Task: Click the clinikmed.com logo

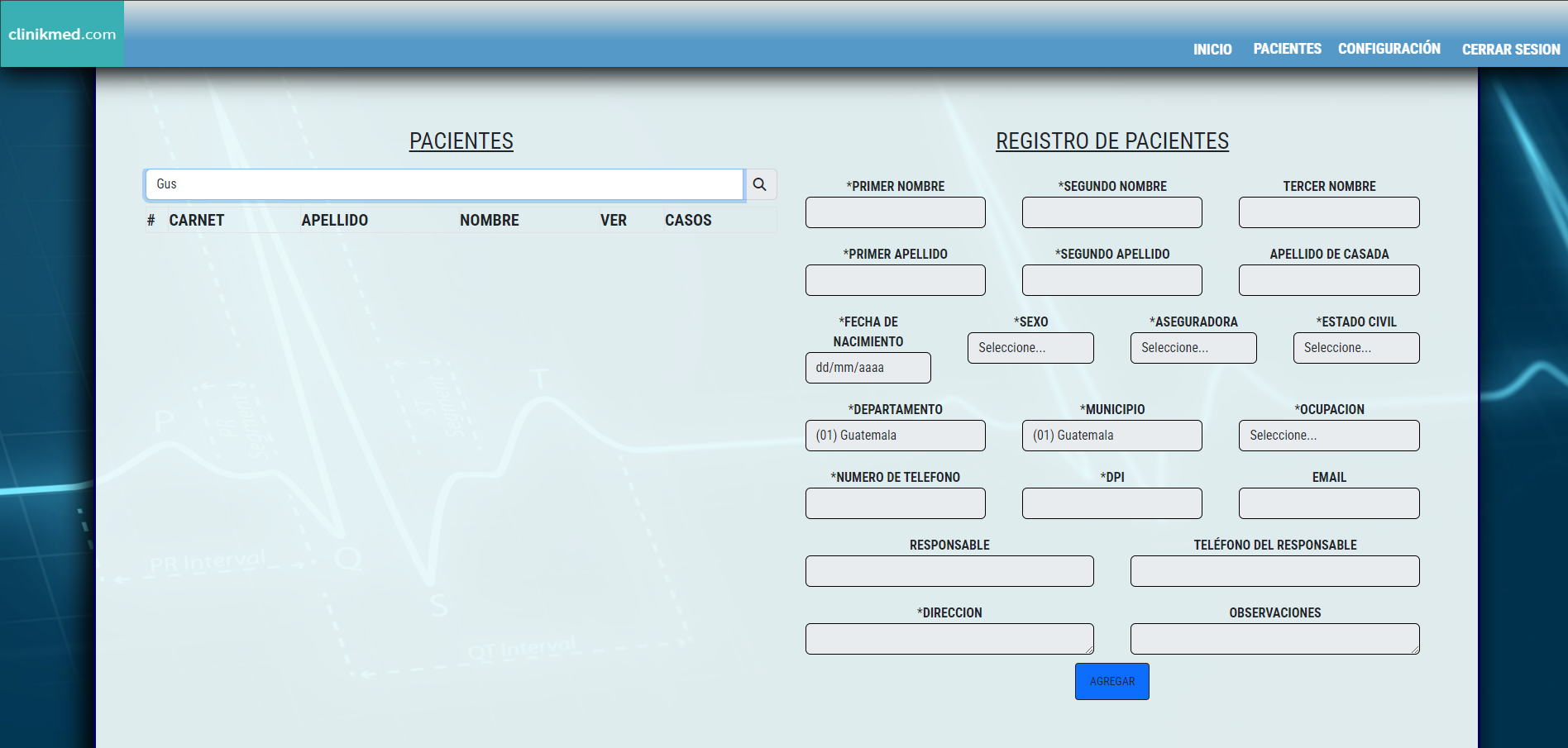Action: 62,34
